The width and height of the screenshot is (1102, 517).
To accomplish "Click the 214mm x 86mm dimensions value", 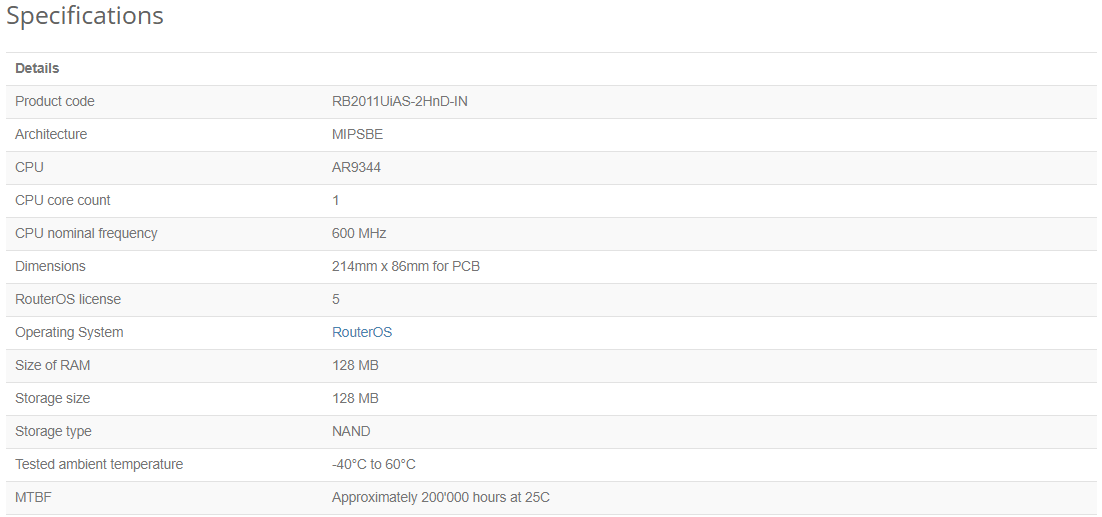I will (406, 266).
